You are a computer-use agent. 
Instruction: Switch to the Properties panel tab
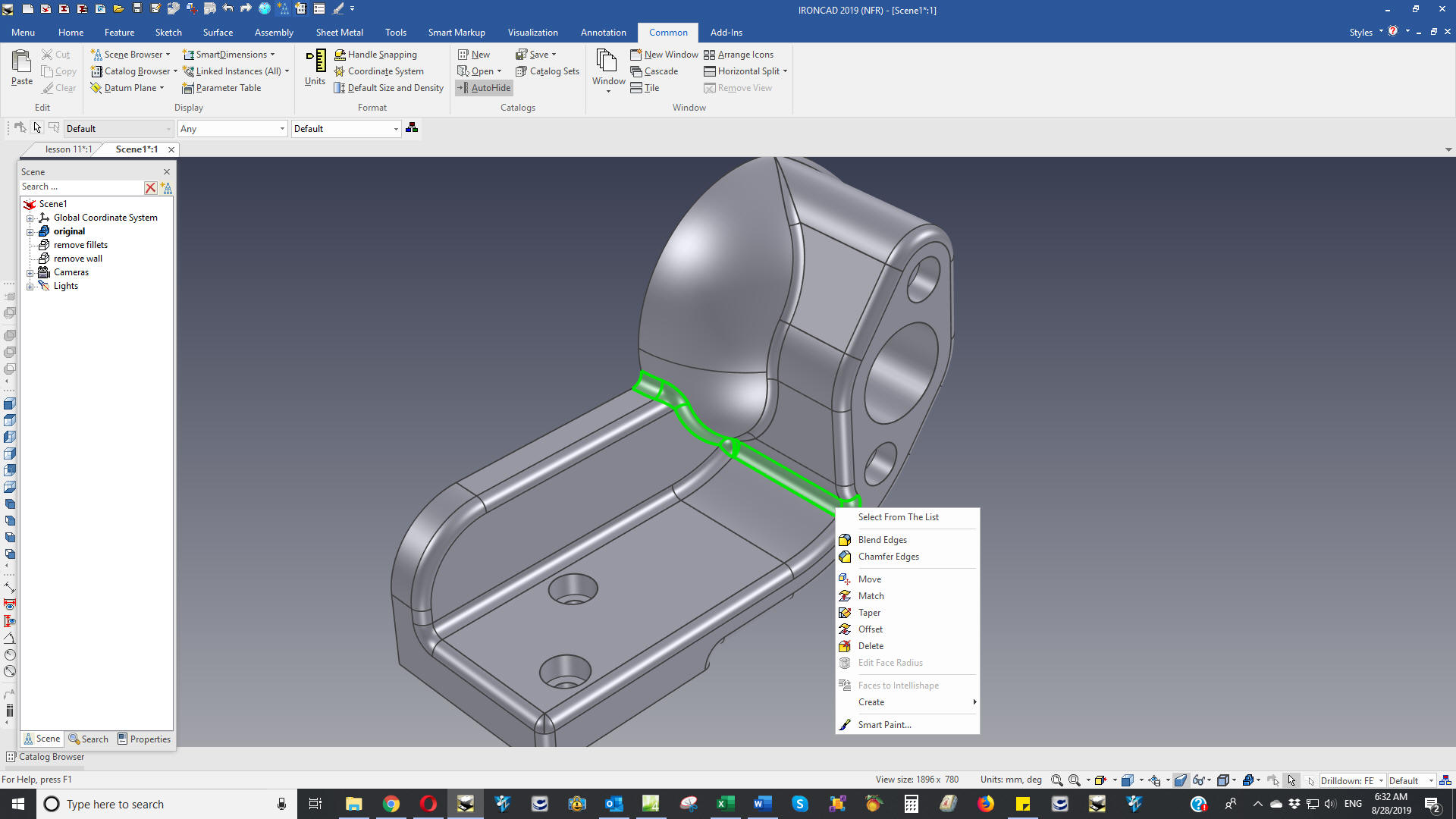pos(144,739)
